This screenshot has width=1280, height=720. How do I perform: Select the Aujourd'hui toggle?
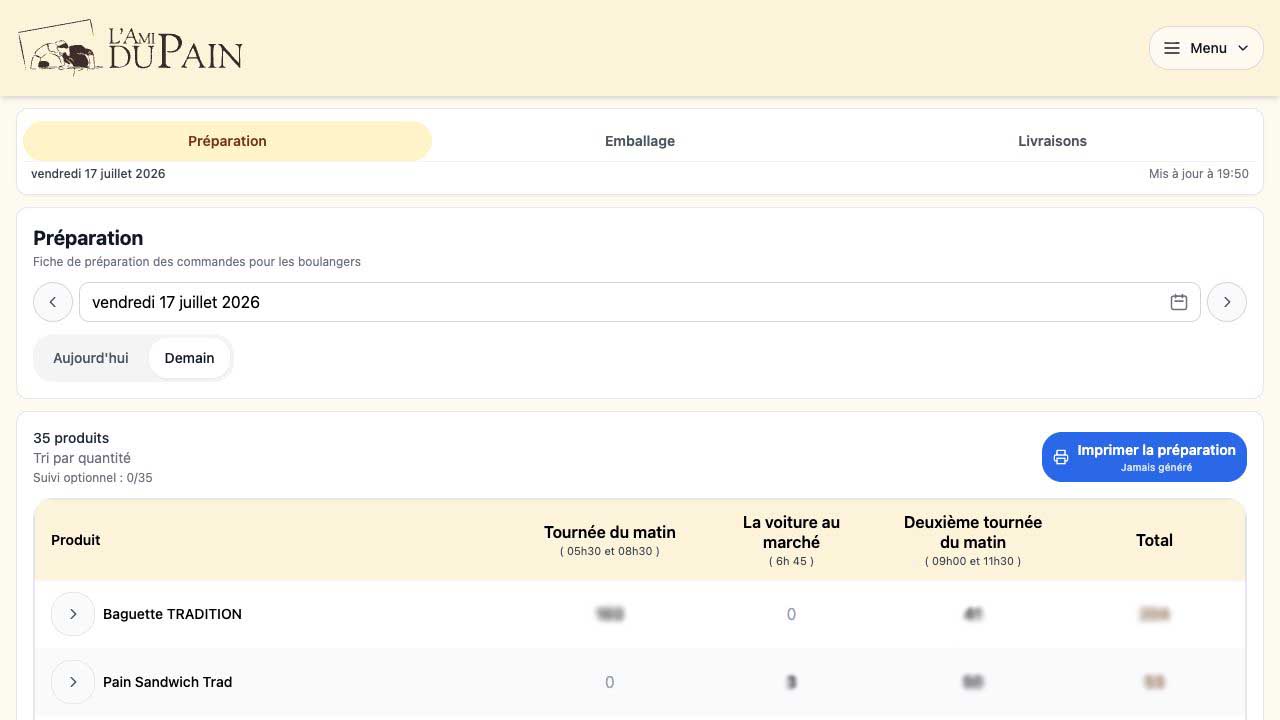[x=91, y=358]
